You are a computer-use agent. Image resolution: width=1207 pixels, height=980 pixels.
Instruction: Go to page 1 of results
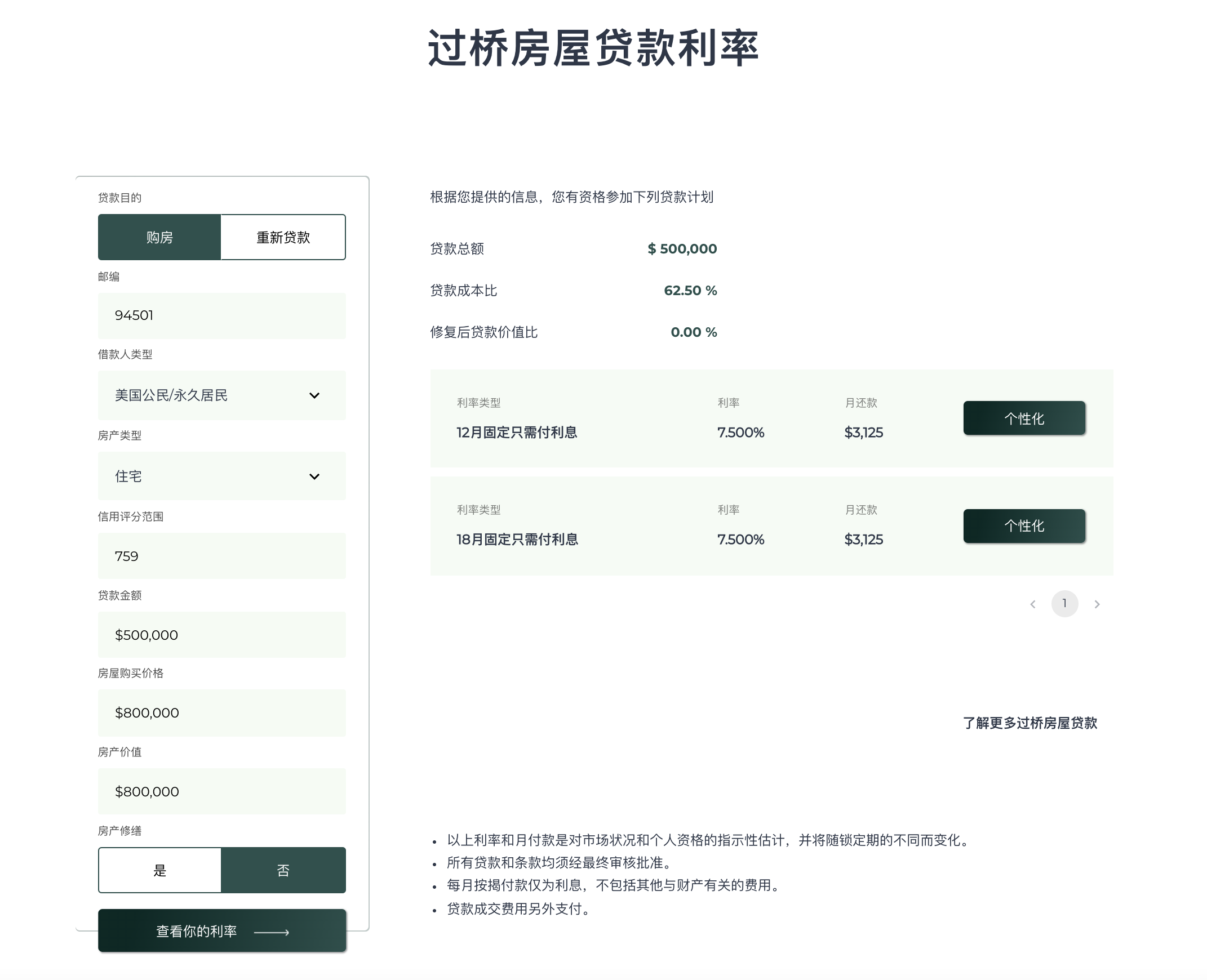click(x=1064, y=603)
